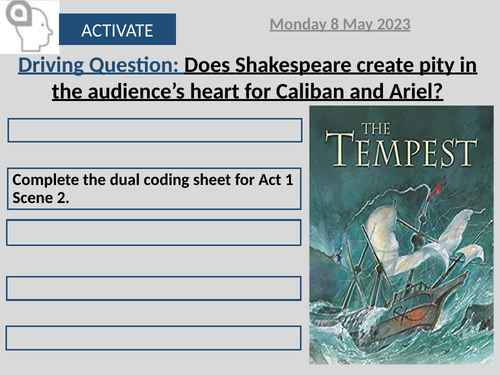Click the "Scene 2." text in the task box

pyautogui.click(x=41, y=198)
